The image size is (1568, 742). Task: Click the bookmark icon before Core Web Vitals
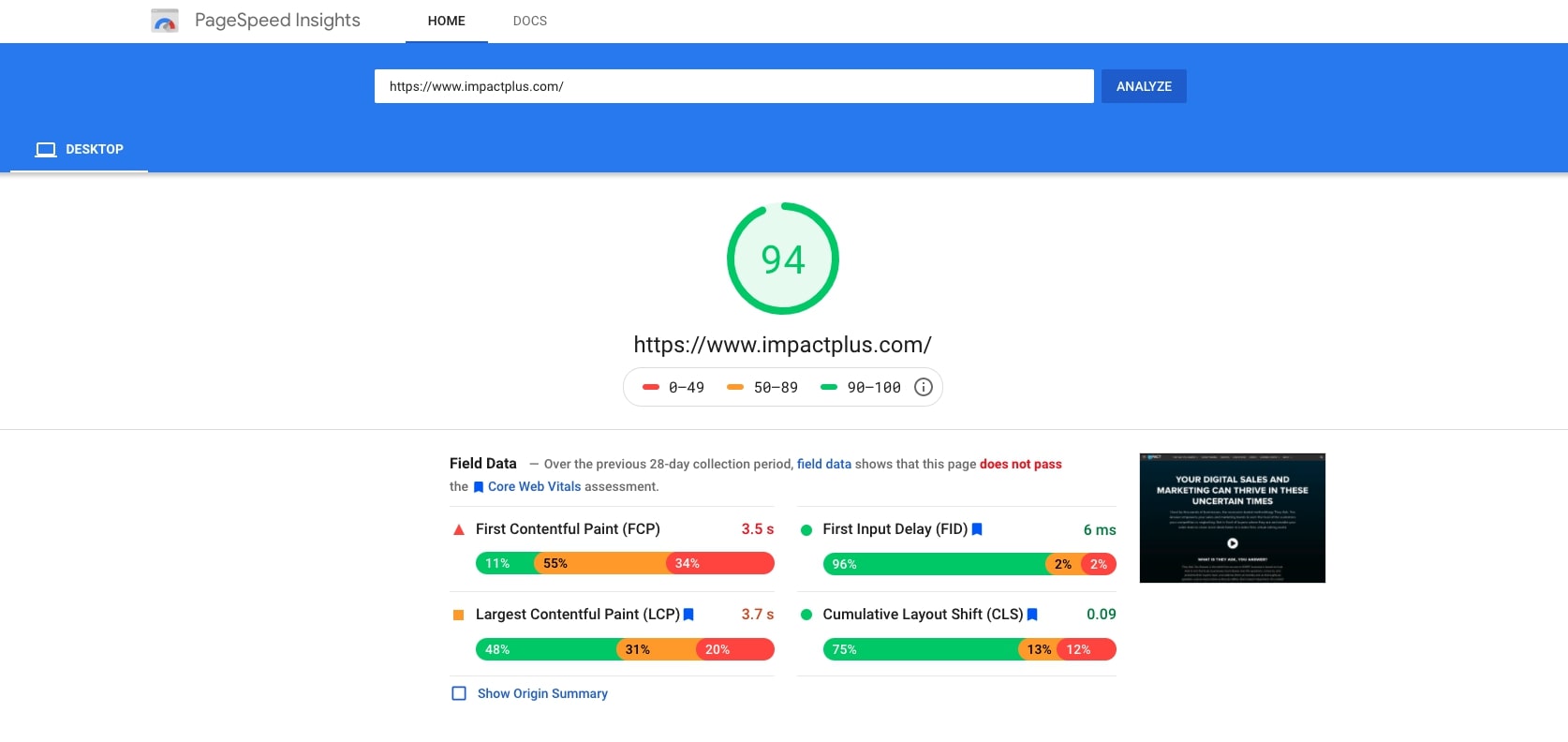479,487
